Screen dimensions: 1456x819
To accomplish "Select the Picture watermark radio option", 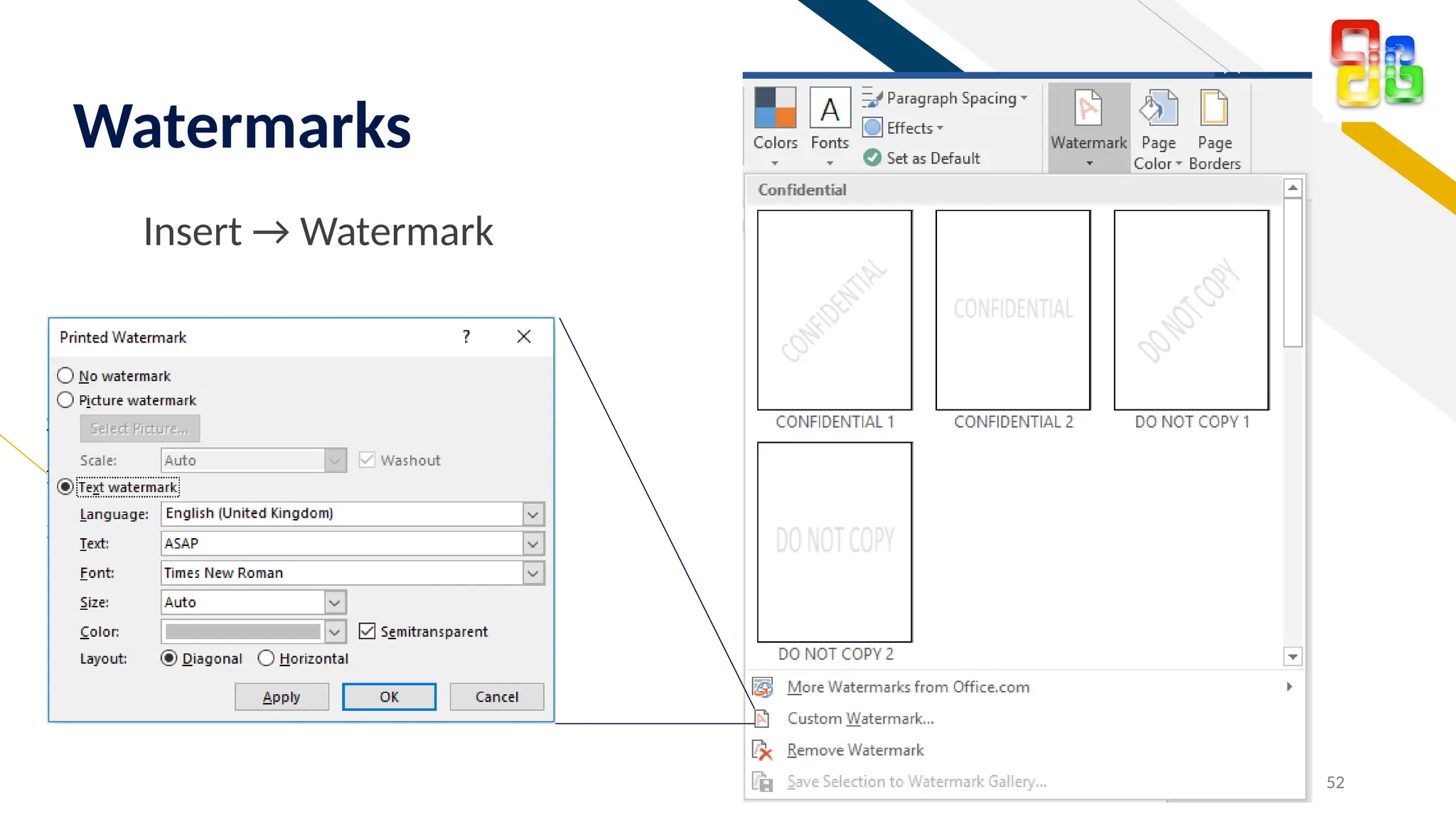I will coord(65,400).
